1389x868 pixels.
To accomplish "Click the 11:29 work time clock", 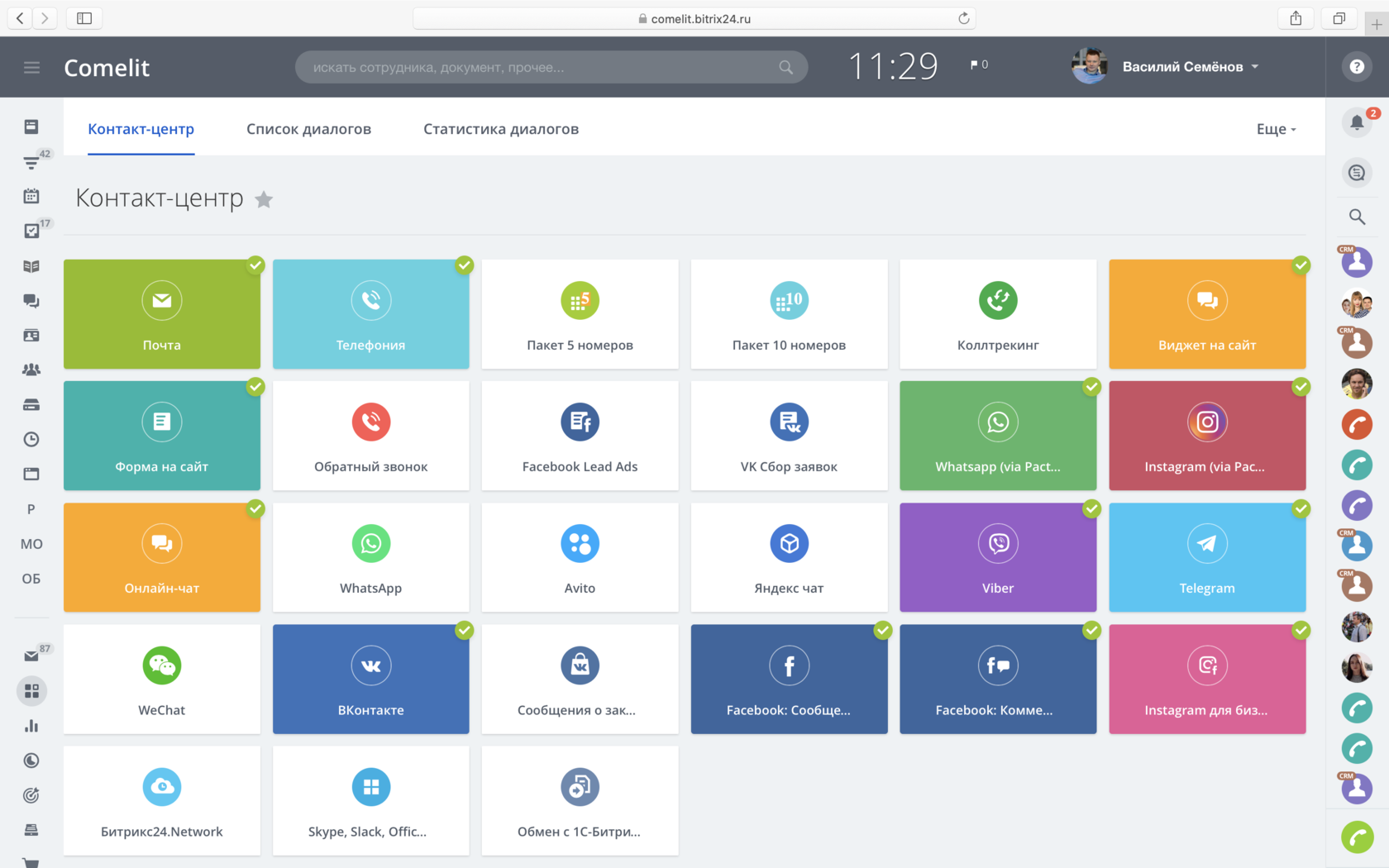I will (x=894, y=66).
